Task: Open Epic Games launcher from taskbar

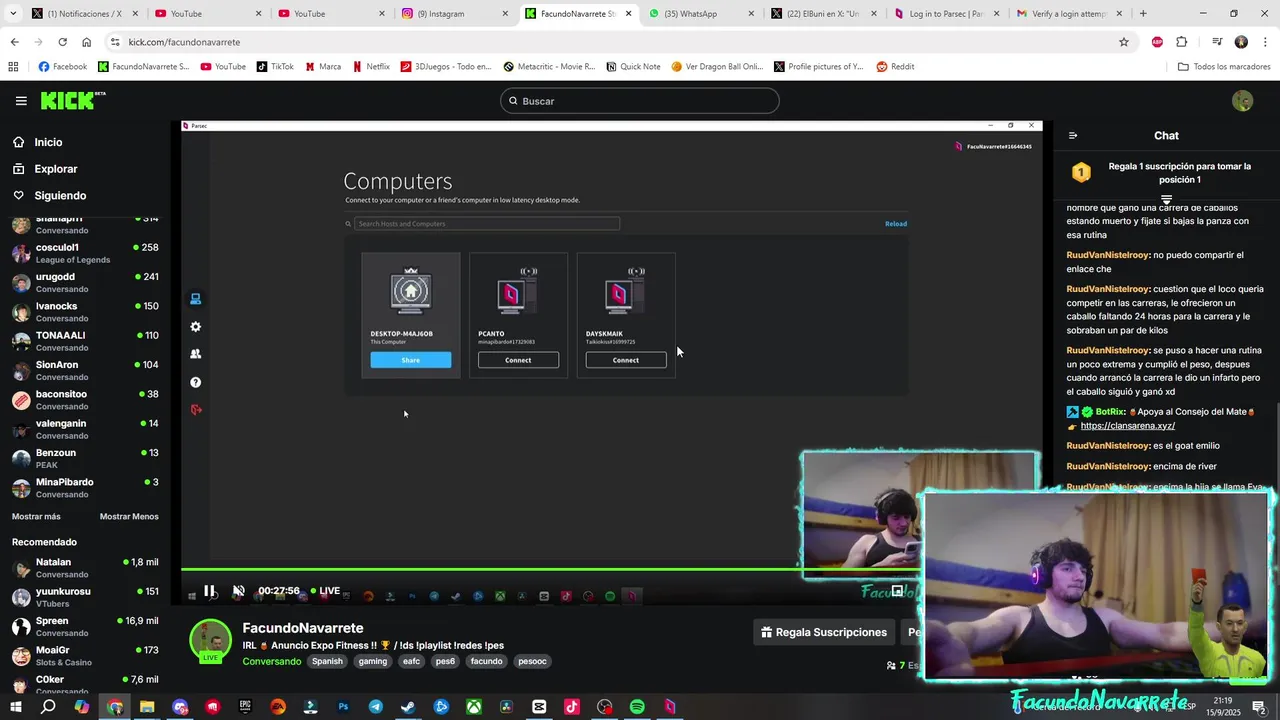Action: pyautogui.click(x=245, y=707)
